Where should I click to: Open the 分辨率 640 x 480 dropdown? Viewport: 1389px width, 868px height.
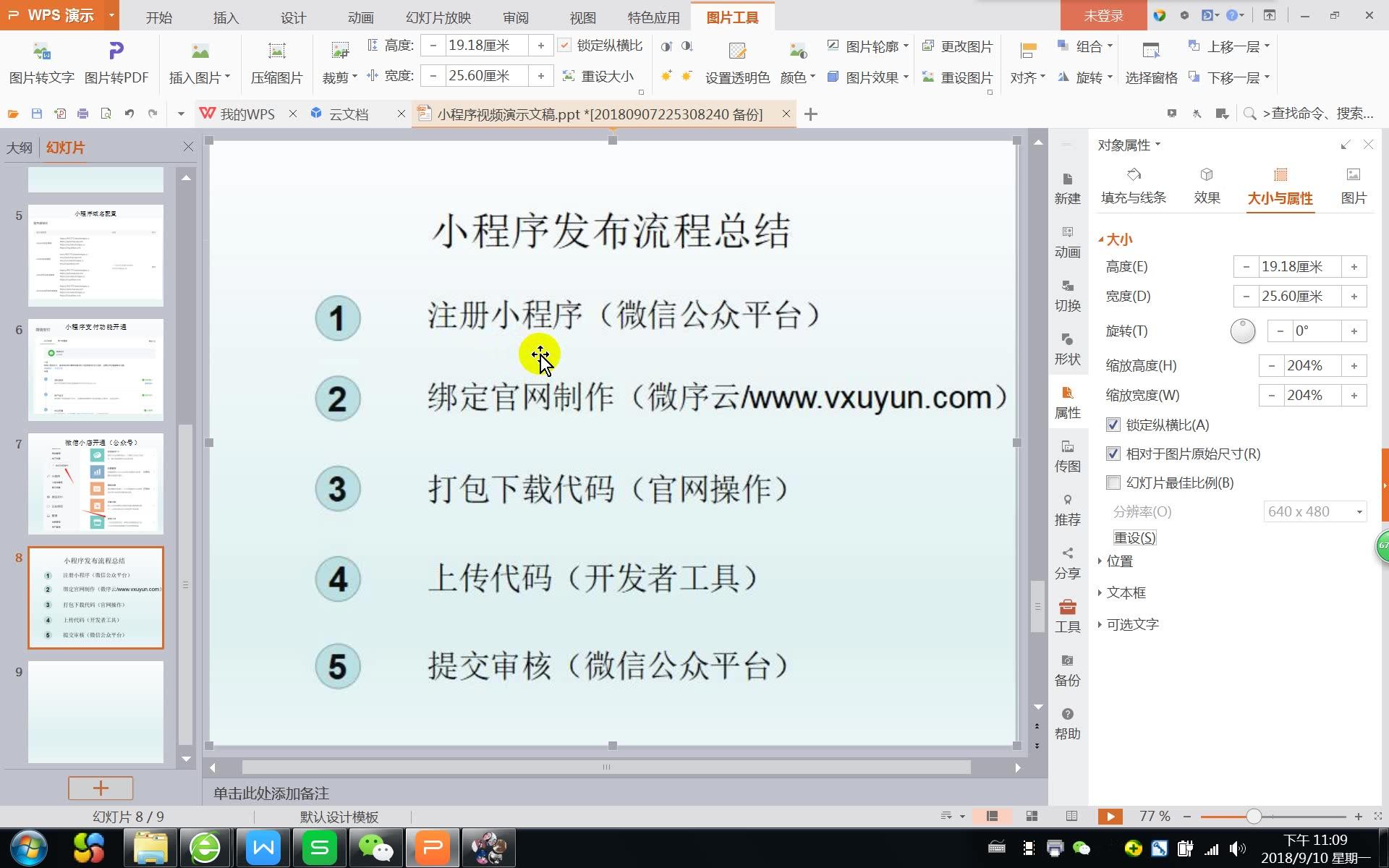(x=1314, y=511)
